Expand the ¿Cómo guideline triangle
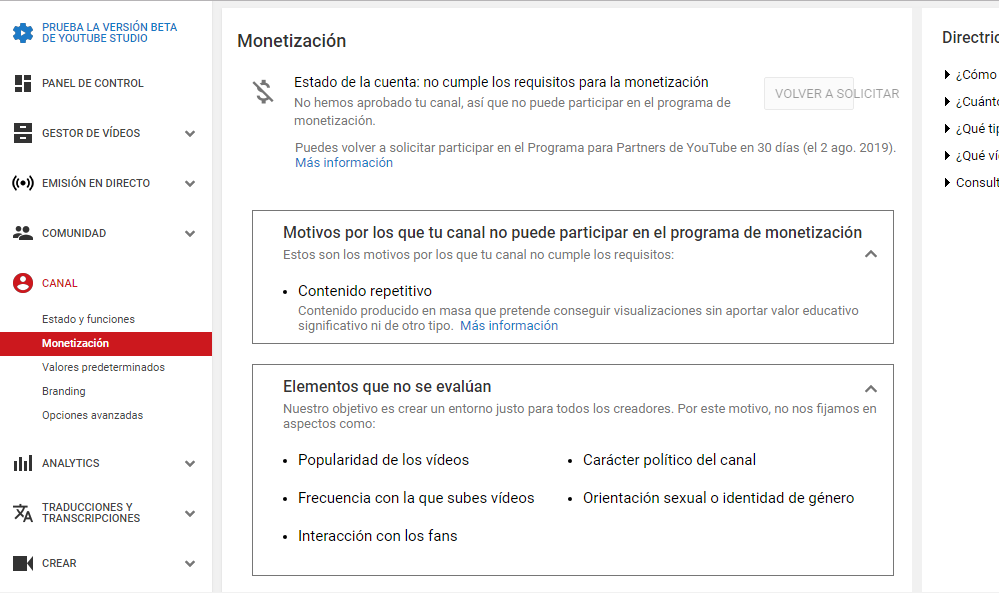 click(x=947, y=75)
